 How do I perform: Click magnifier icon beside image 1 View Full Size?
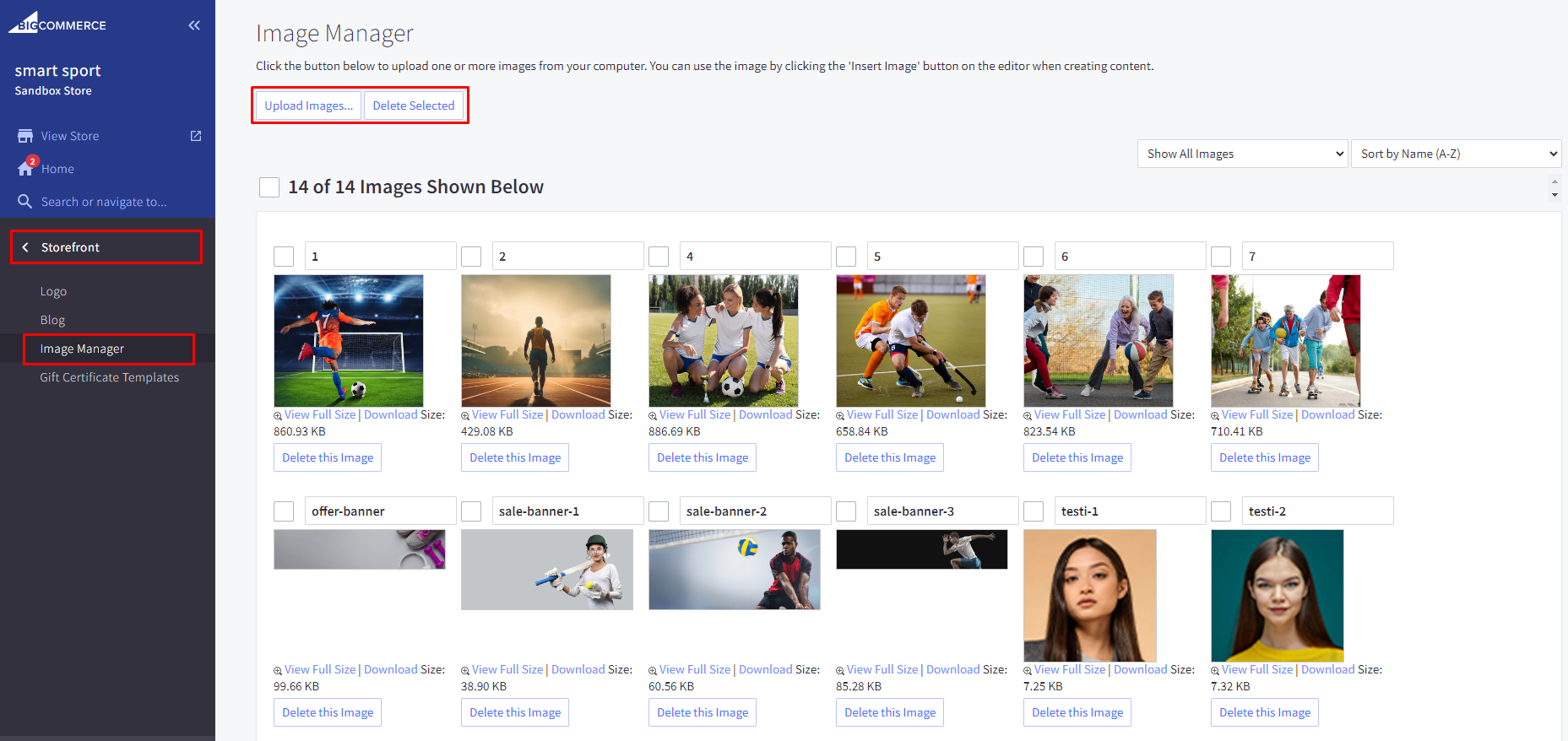click(x=278, y=415)
